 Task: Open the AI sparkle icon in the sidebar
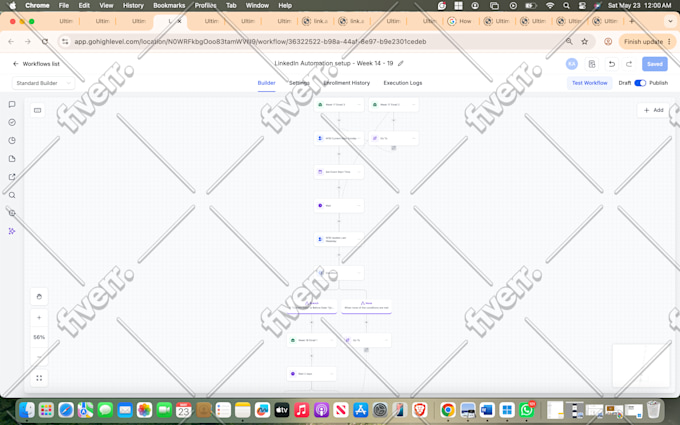(x=12, y=231)
